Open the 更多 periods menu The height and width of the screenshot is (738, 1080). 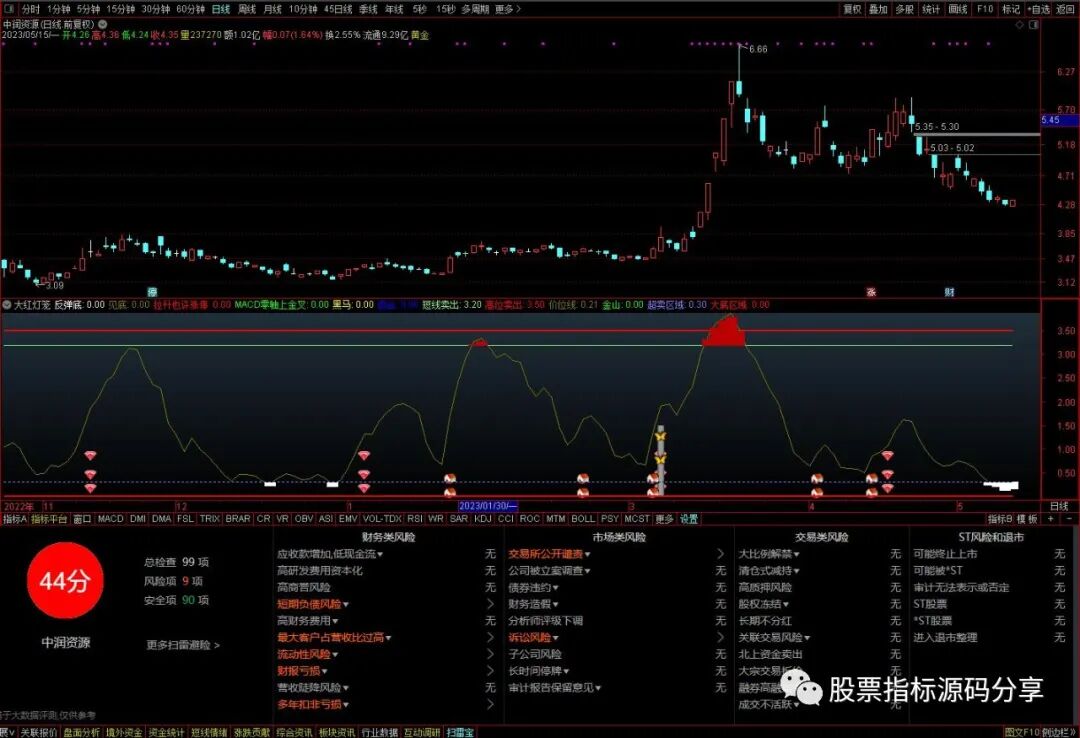[508, 9]
